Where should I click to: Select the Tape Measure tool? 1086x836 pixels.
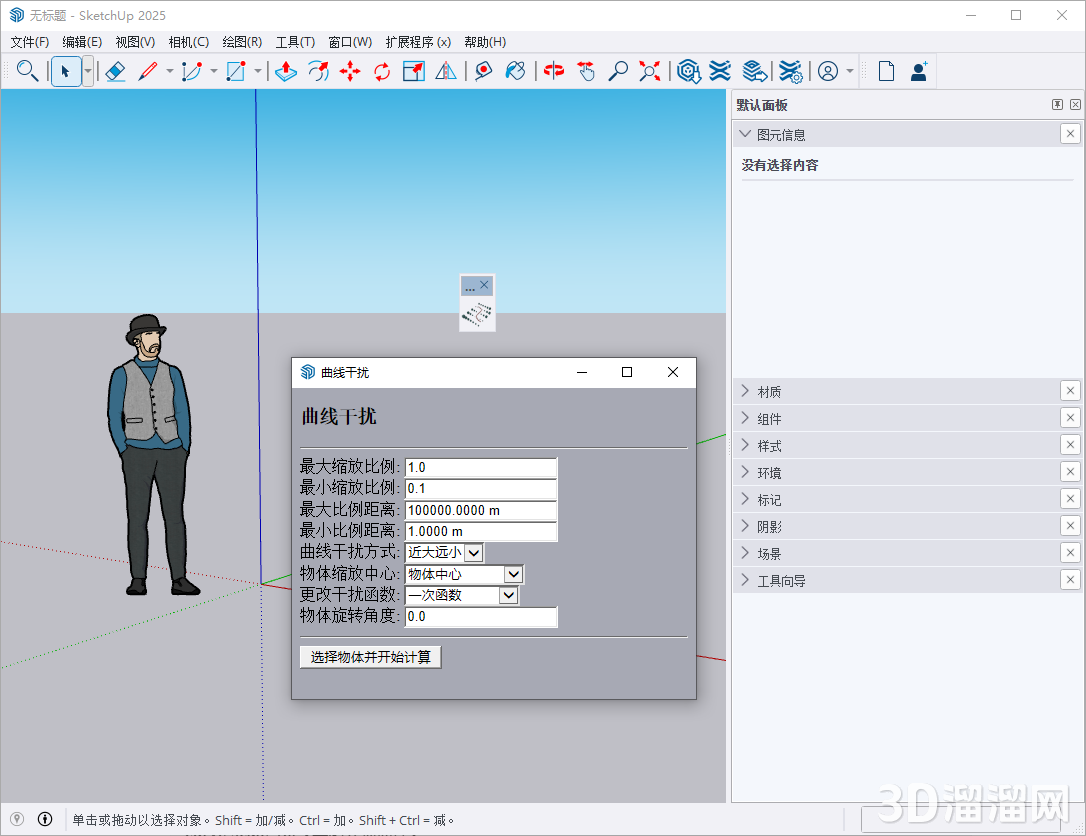[x=483, y=71]
